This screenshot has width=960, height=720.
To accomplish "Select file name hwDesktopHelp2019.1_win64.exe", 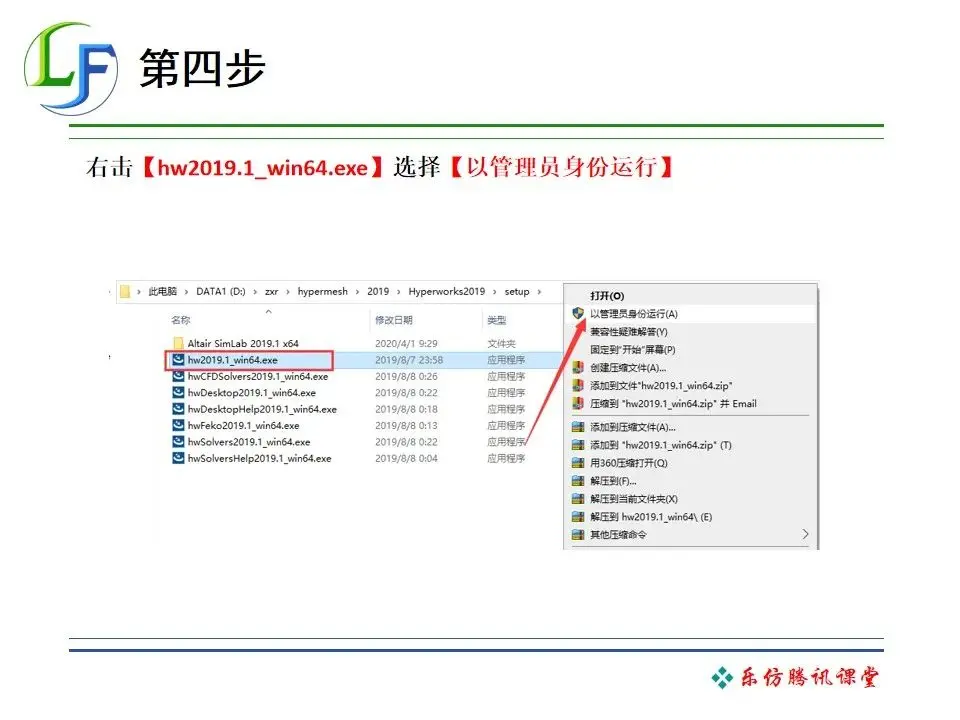I will click(x=262, y=409).
